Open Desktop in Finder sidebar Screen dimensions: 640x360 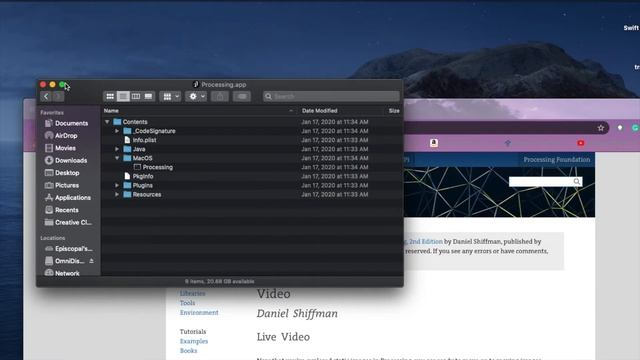[67, 173]
